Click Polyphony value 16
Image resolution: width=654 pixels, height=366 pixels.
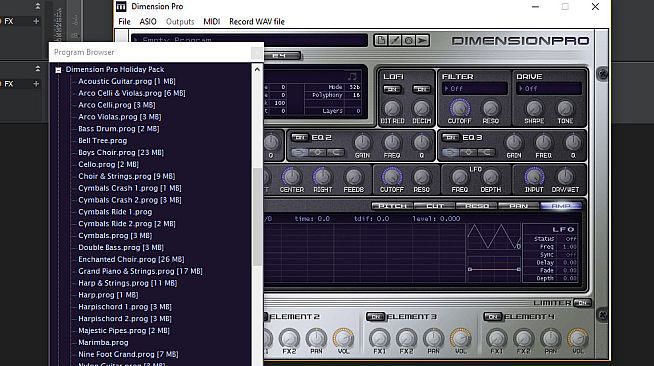tap(356, 95)
